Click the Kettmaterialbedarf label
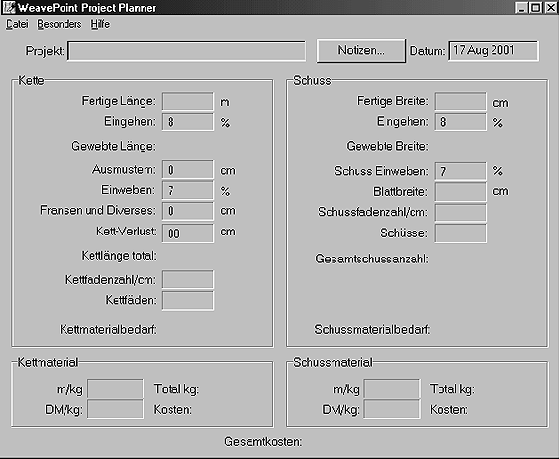The width and height of the screenshot is (560, 459). click(108, 329)
